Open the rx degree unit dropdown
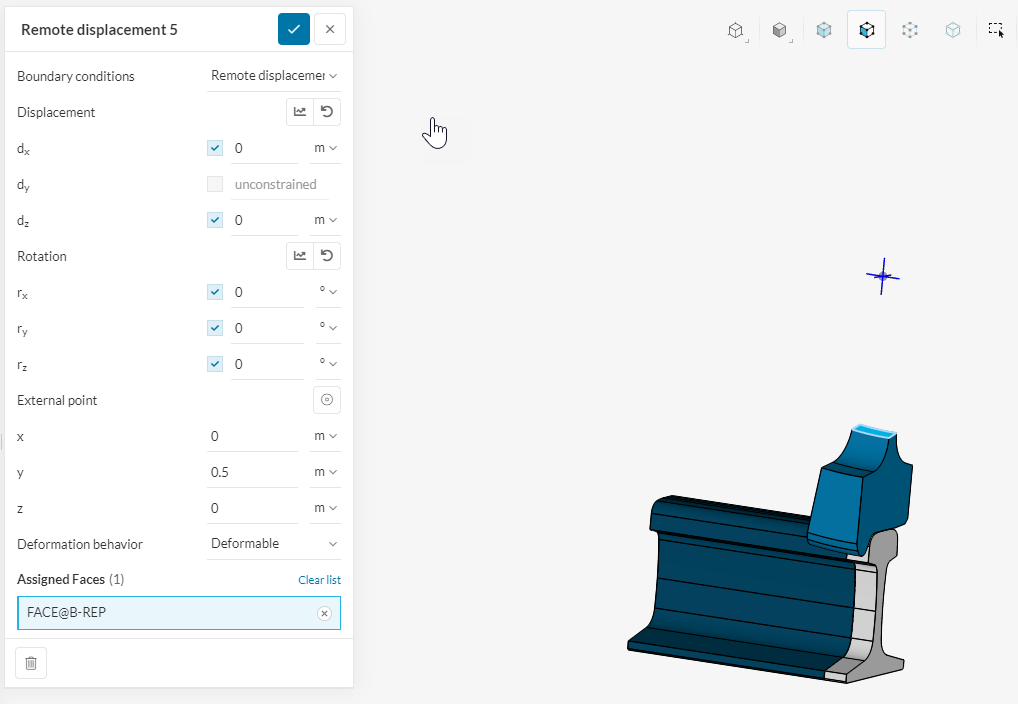The width and height of the screenshot is (1018, 704). coord(328,292)
